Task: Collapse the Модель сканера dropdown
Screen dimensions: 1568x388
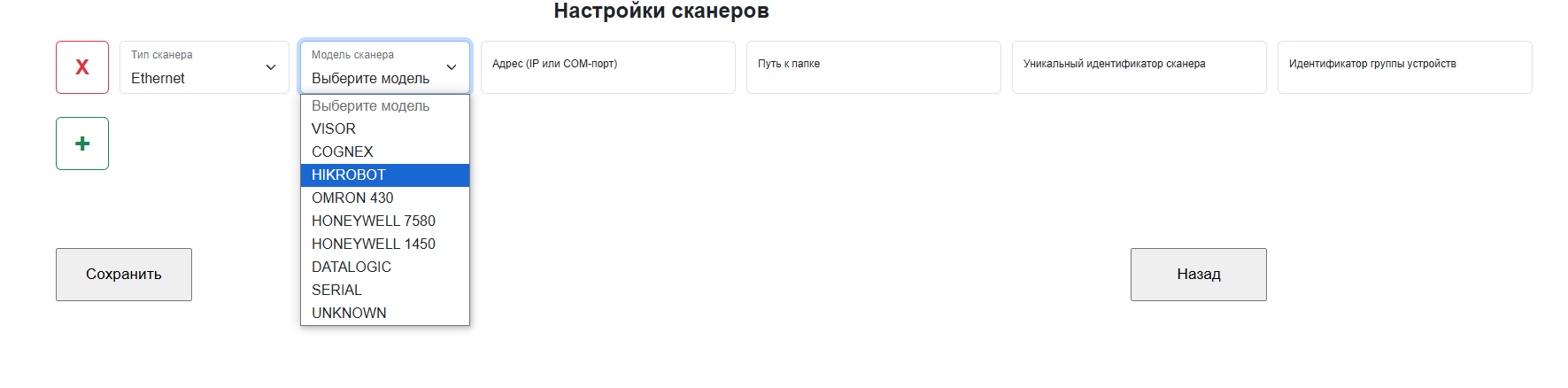Action: pyautogui.click(x=384, y=67)
